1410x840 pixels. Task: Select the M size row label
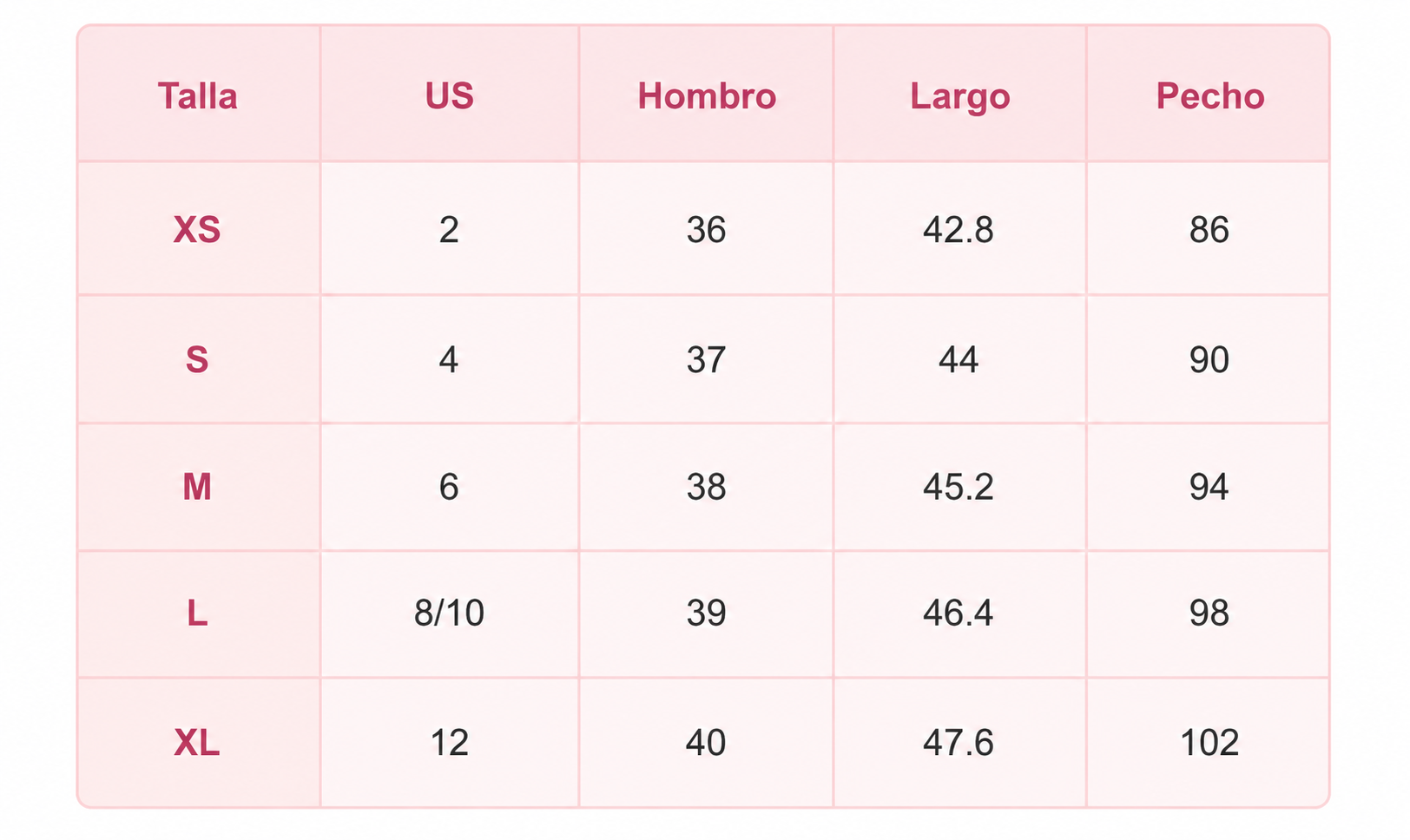(197, 487)
